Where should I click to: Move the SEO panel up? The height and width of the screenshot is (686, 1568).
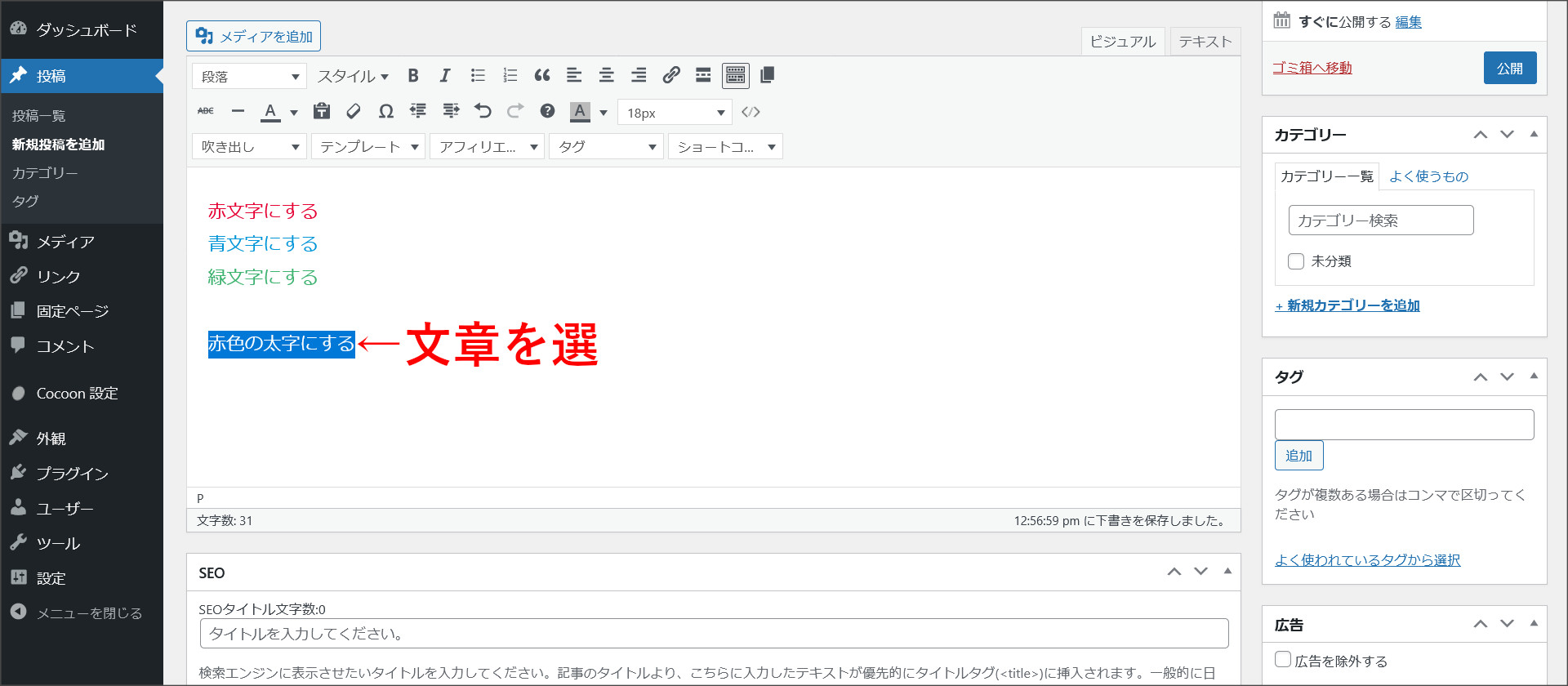[x=1174, y=572]
